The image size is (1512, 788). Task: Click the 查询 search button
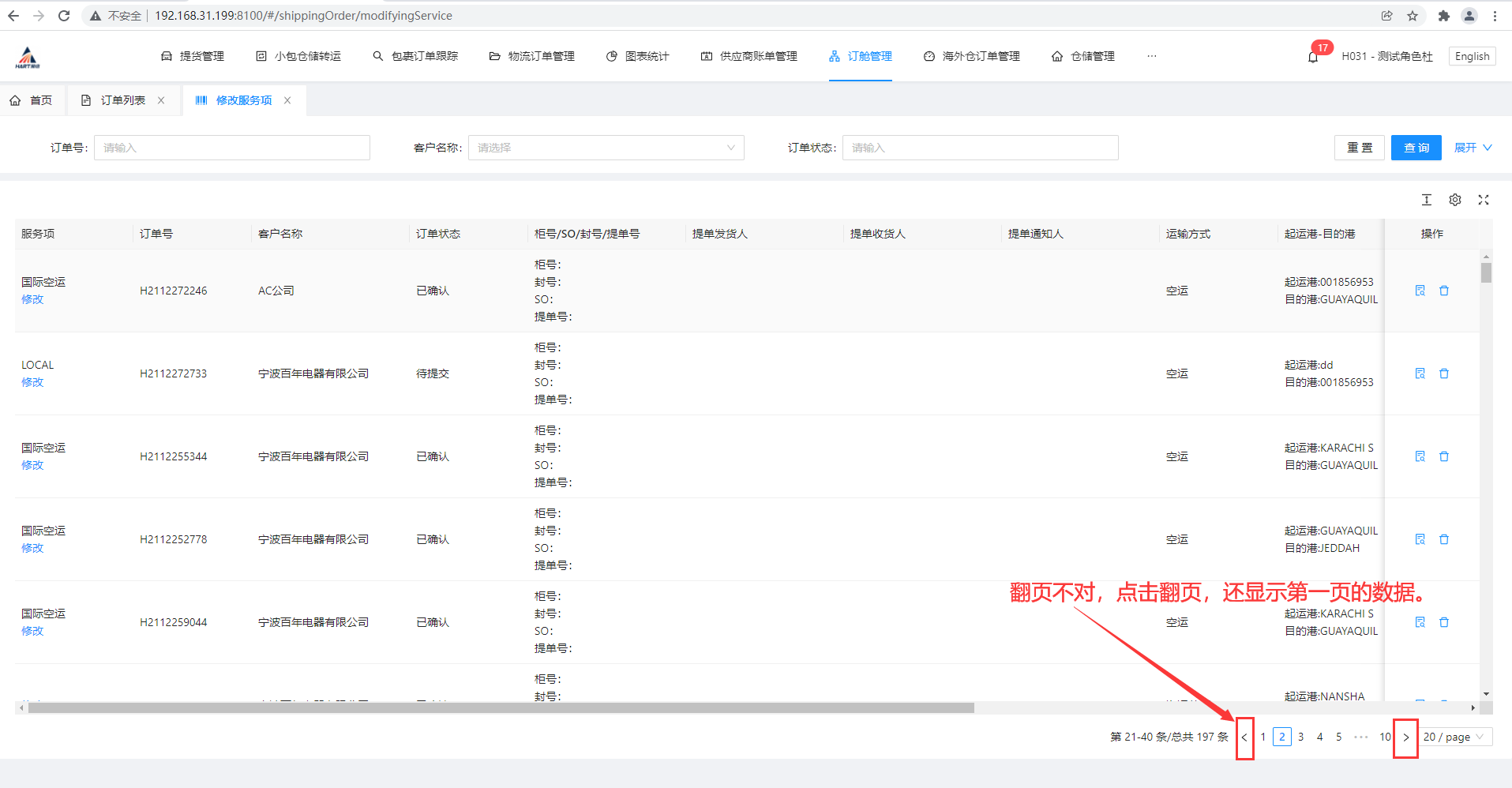pyautogui.click(x=1416, y=148)
